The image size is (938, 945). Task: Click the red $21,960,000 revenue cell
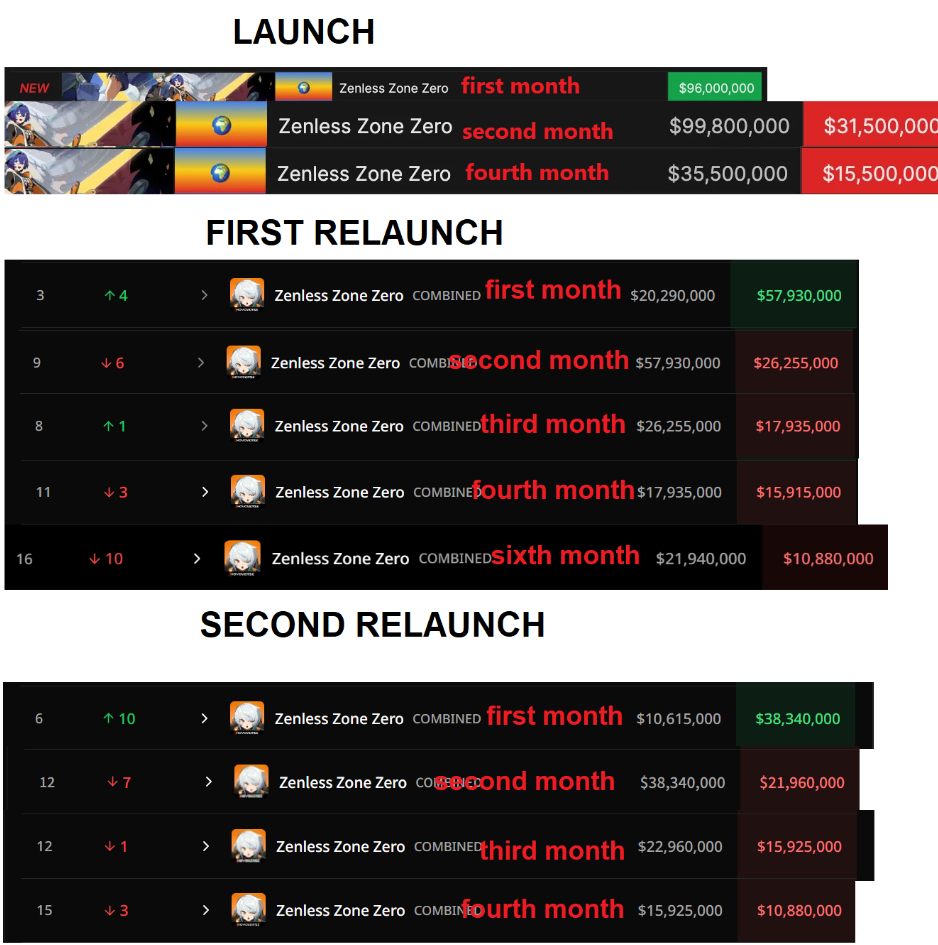(x=799, y=780)
